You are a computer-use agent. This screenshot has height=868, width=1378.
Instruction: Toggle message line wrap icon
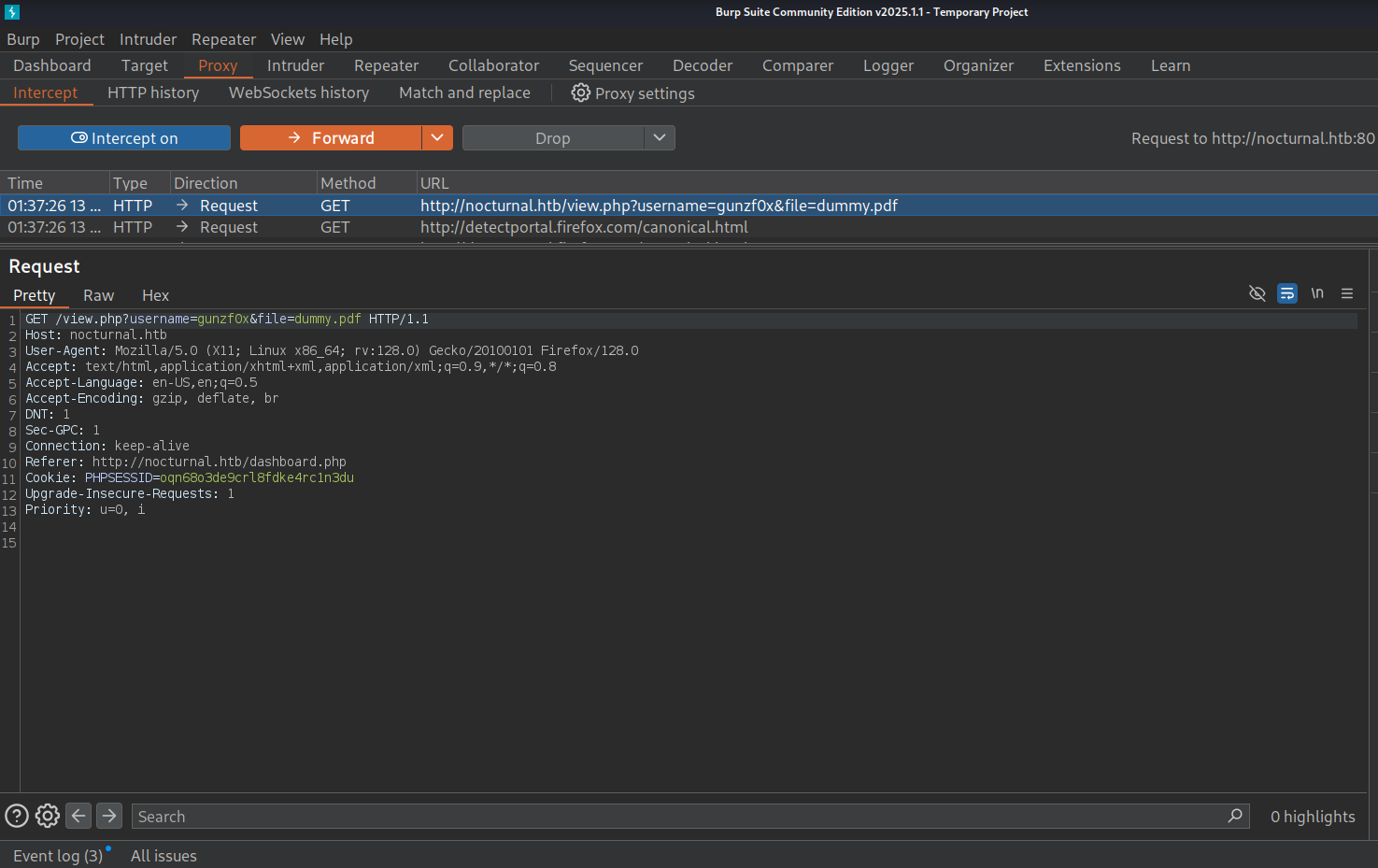click(1287, 293)
